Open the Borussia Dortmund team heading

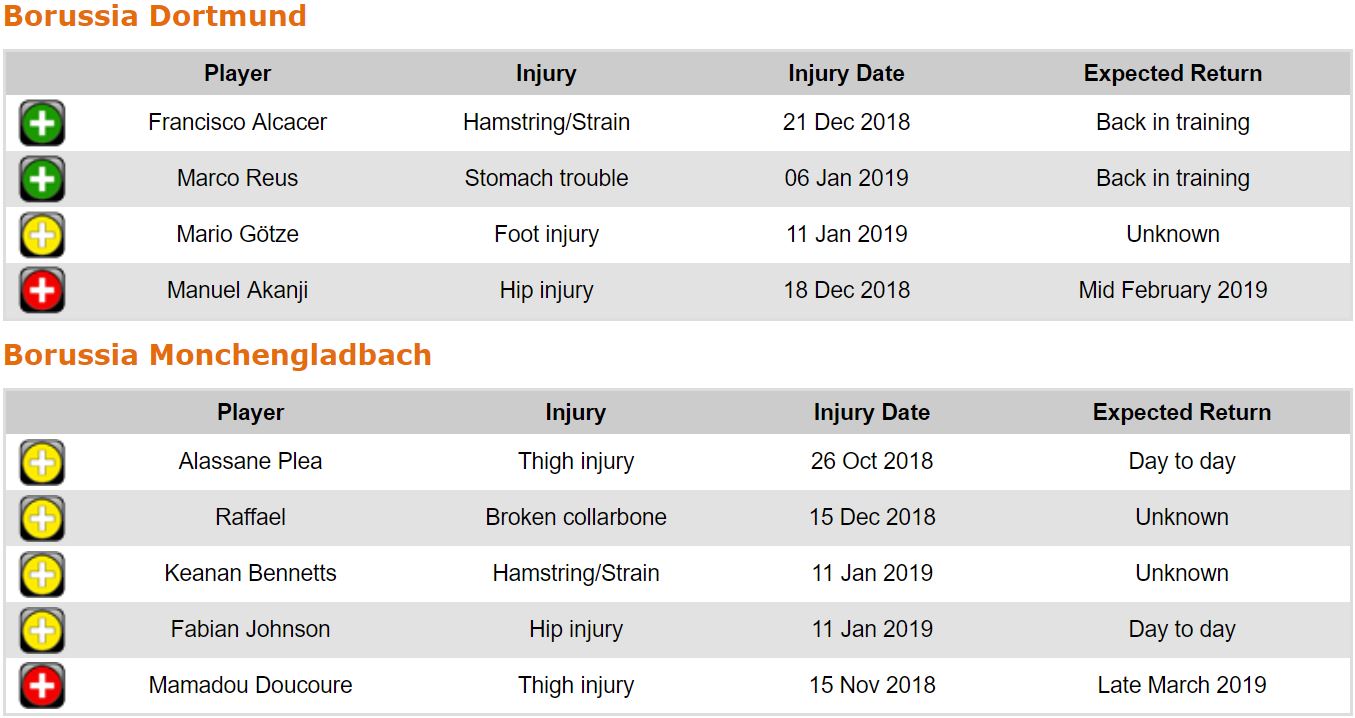(155, 17)
